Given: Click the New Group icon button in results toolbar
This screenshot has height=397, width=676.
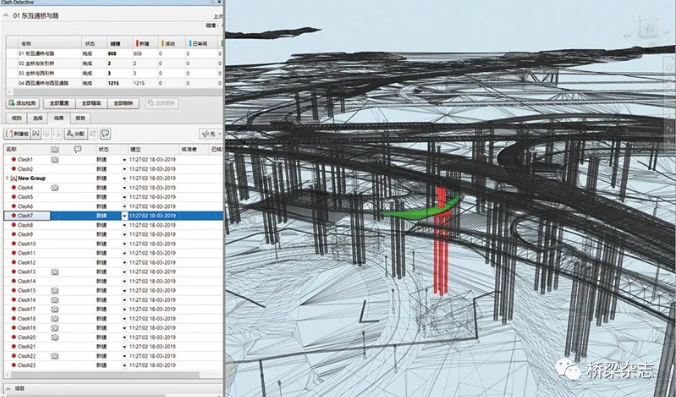Looking at the screenshot, I should point(18,134).
